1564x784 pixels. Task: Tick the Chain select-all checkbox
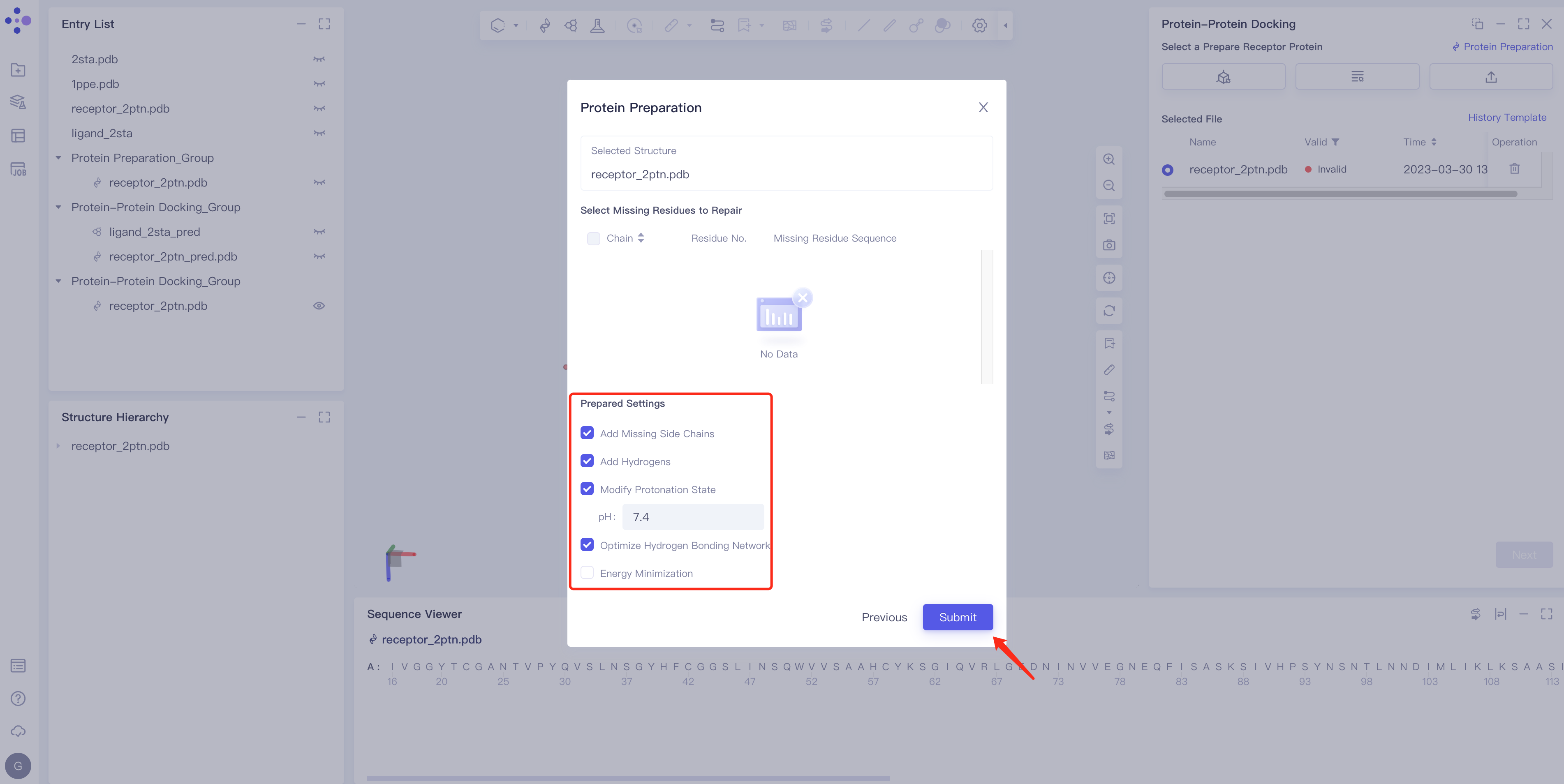point(593,238)
